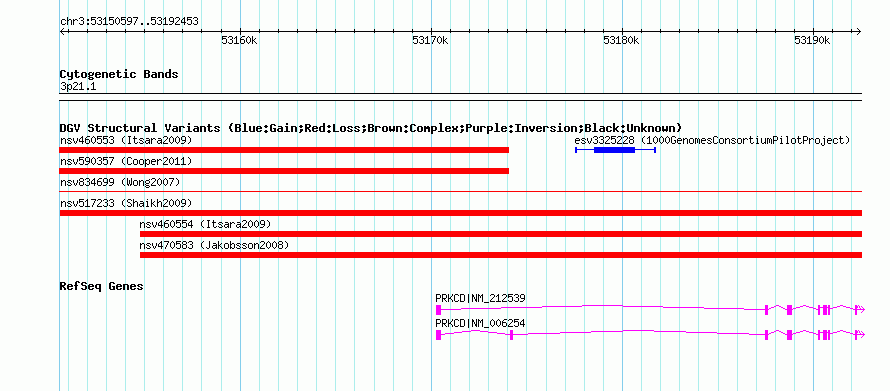The height and width of the screenshot is (391, 890).
Task: Open the nsv834699 (Wong2007) variant label
Action: pyautogui.click(x=120, y=182)
